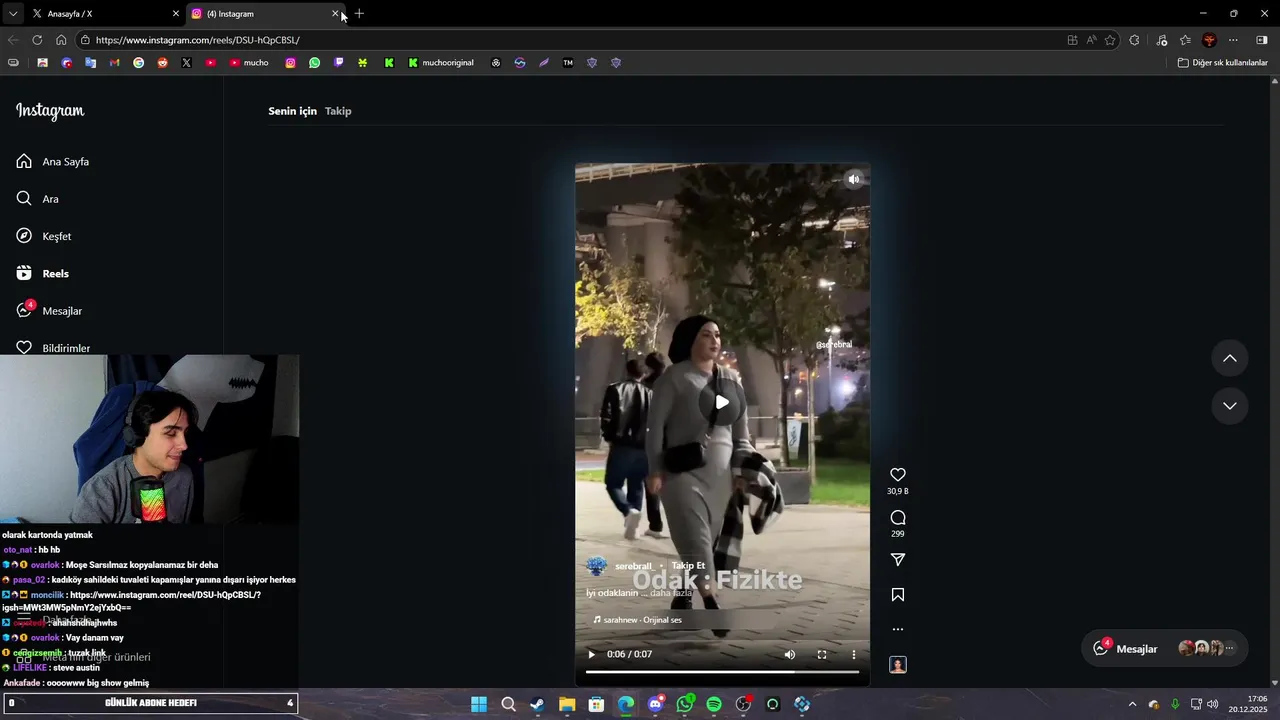Open Steam from the taskbar
This screenshot has width=1280, height=720.
(538, 705)
